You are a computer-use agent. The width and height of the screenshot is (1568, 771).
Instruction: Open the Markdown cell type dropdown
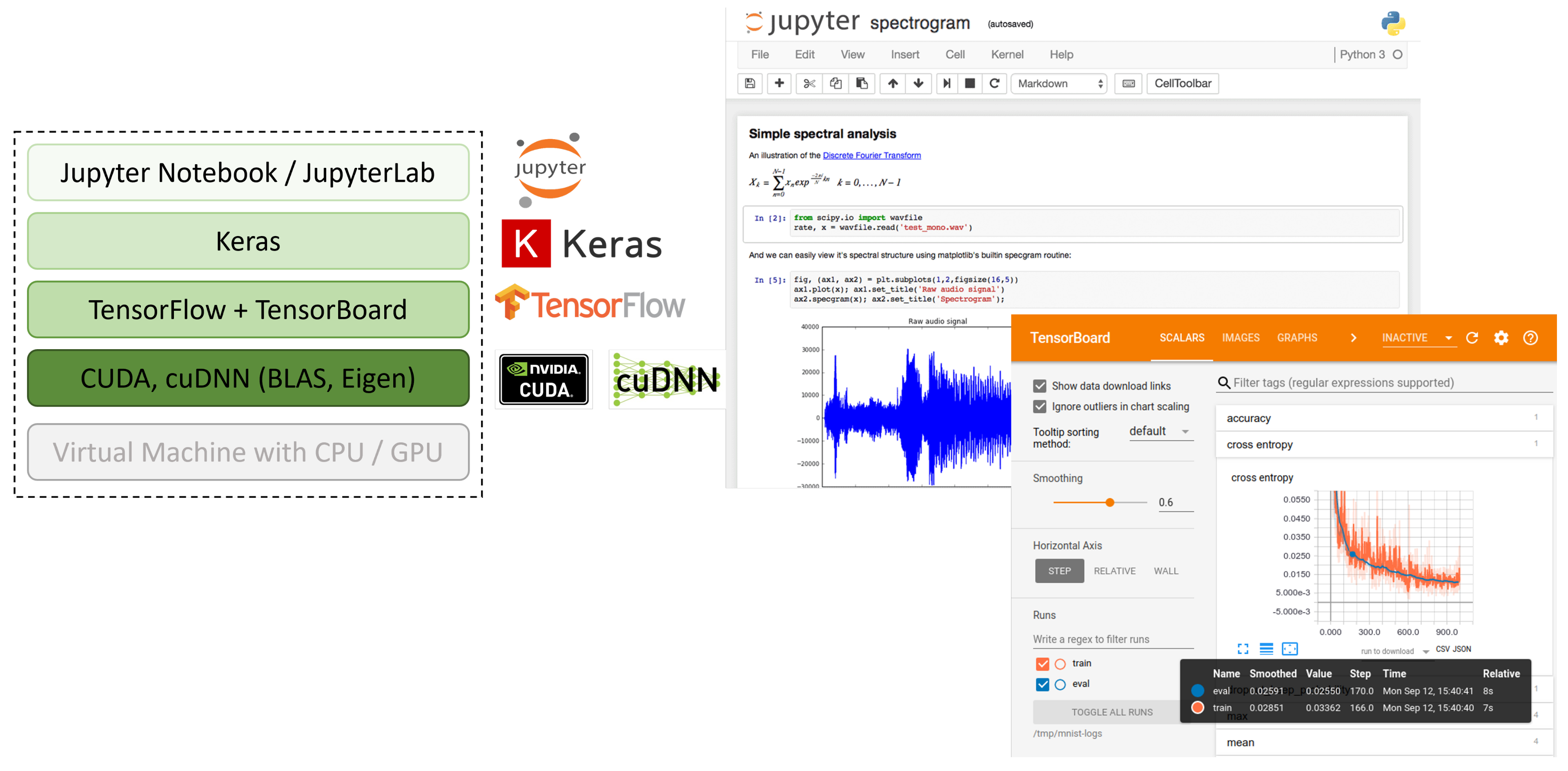(x=1058, y=83)
